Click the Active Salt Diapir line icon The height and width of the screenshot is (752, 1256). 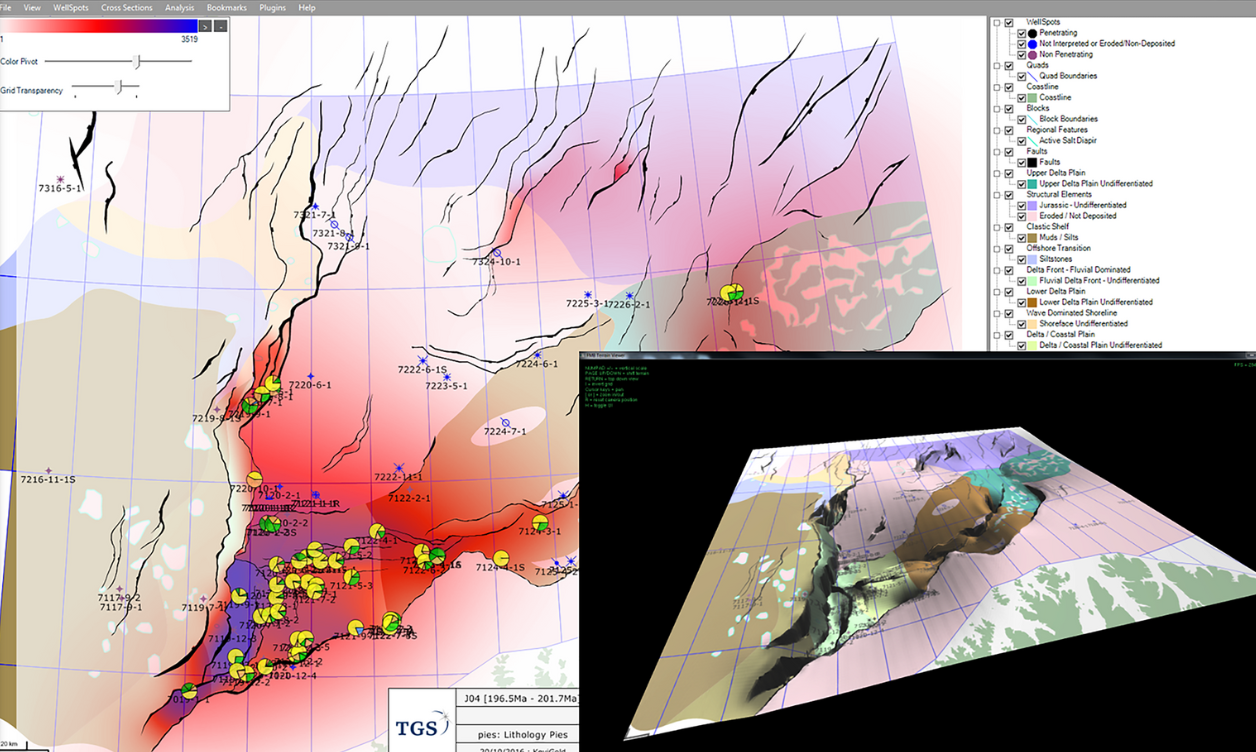click(x=1032, y=140)
